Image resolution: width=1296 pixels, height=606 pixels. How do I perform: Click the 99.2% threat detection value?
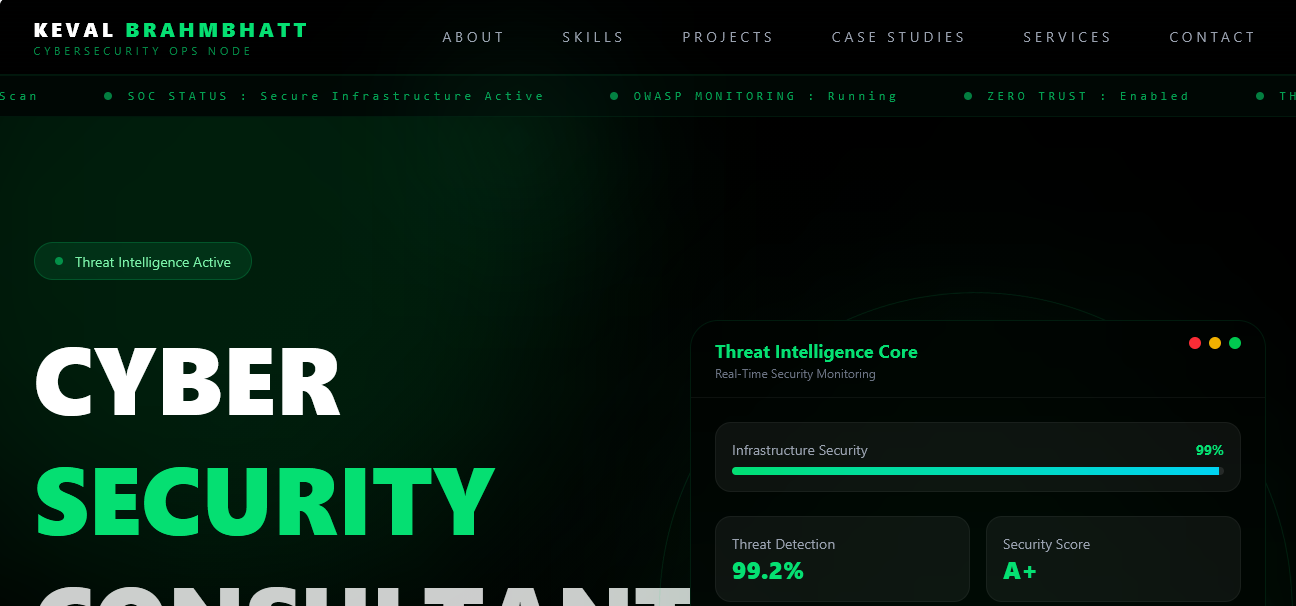(x=768, y=571)
